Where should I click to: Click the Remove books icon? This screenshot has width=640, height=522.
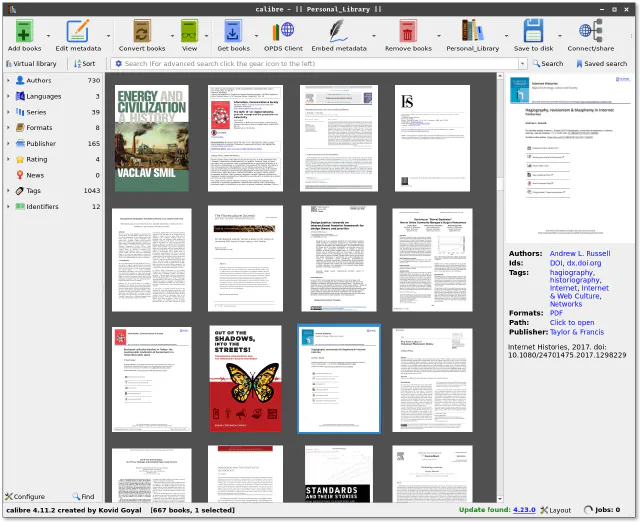[408, 31]
